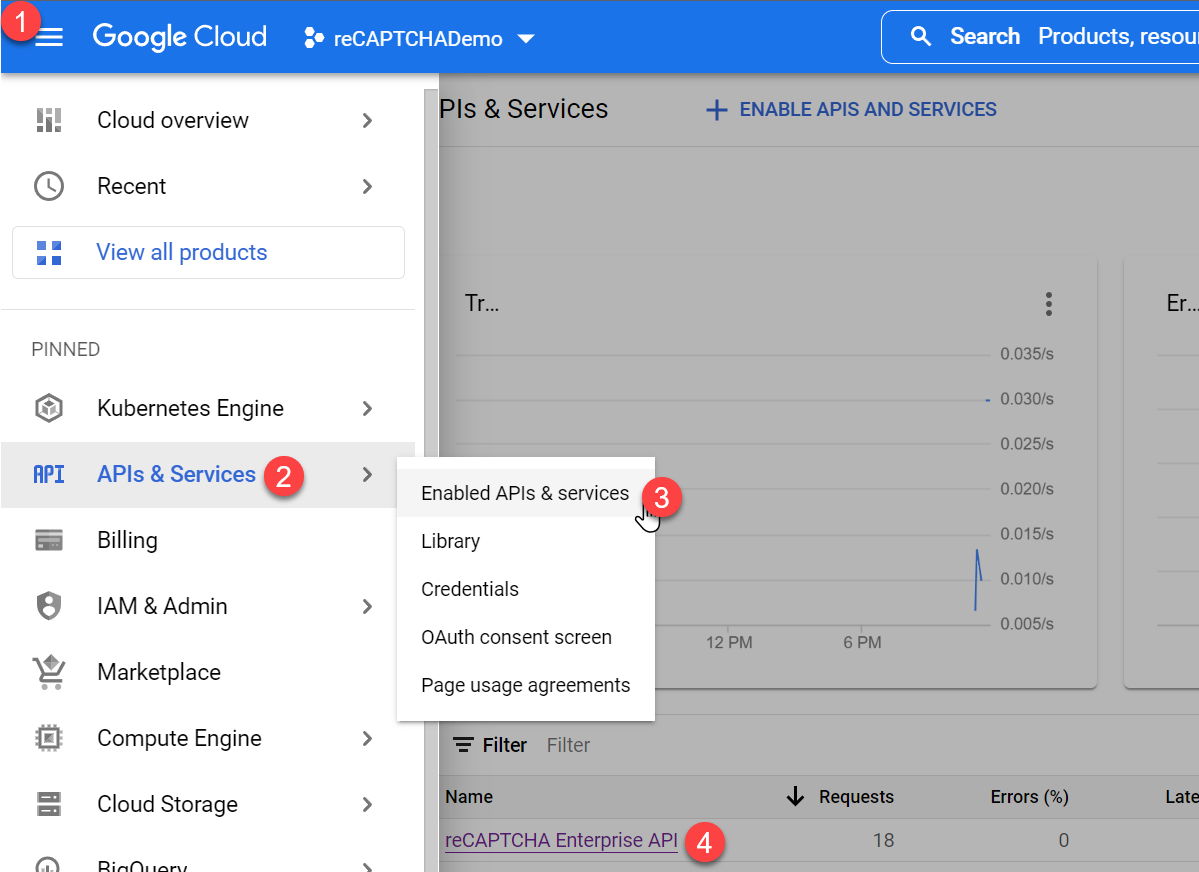Click the search magnifier icon
Screen dimensions: 1199x872
[x=921, y=36]
